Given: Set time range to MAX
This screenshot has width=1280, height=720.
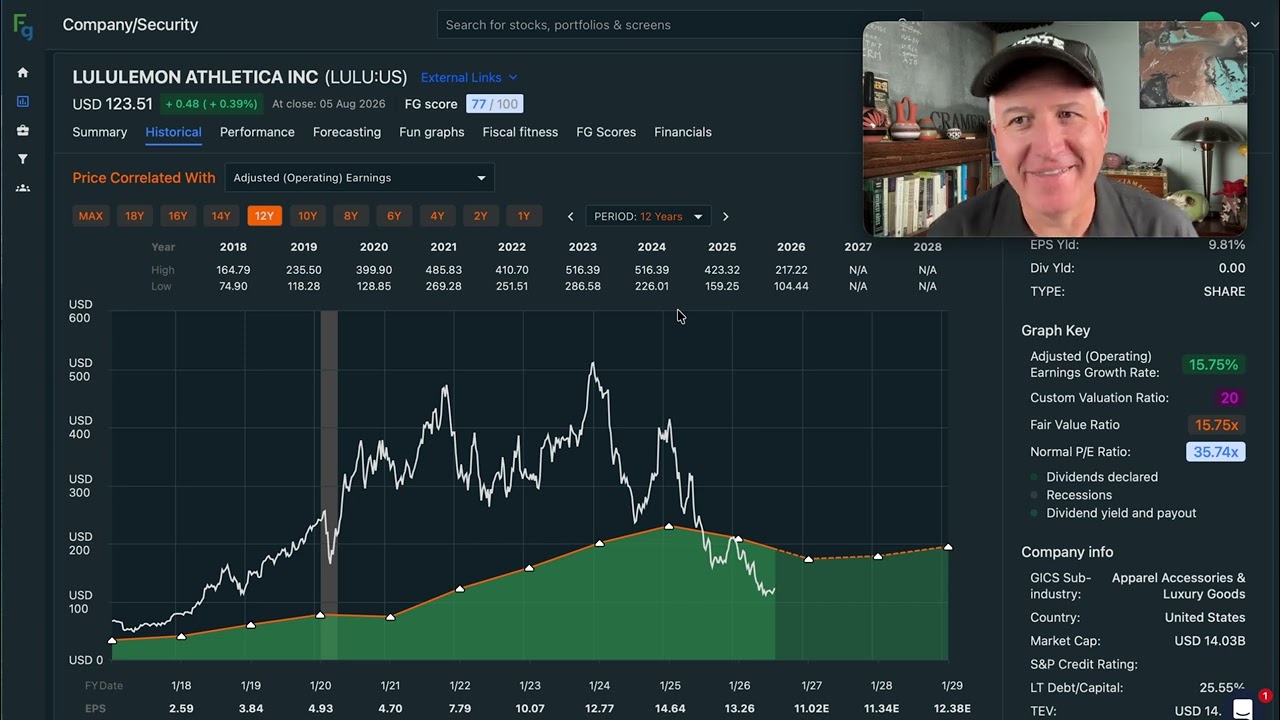Looking at the screenshot, I should coord(90,216).
